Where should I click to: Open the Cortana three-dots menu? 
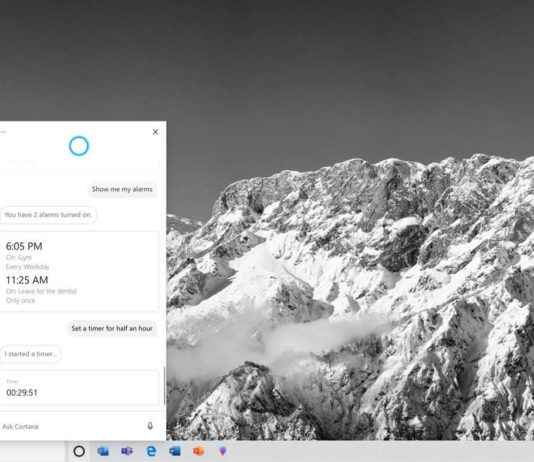tap(3, 132)
